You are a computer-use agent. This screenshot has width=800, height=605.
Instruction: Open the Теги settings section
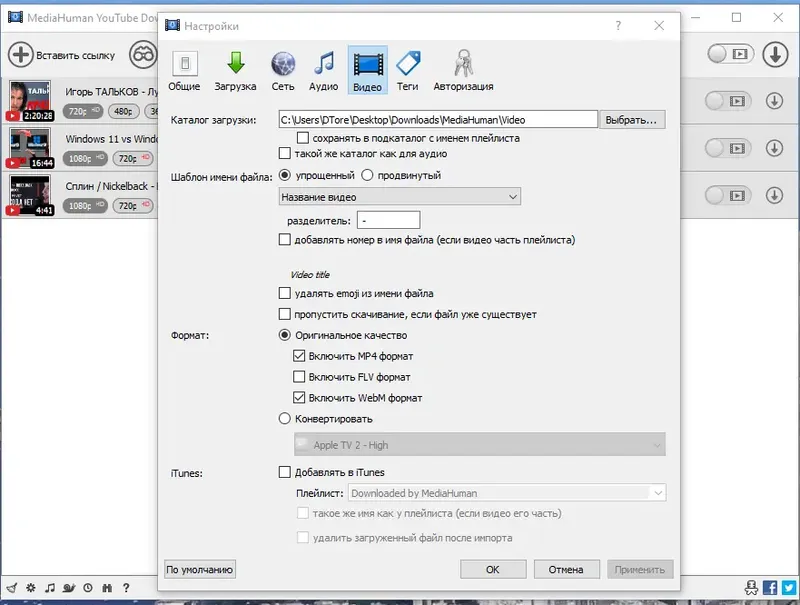click(408, 71)
